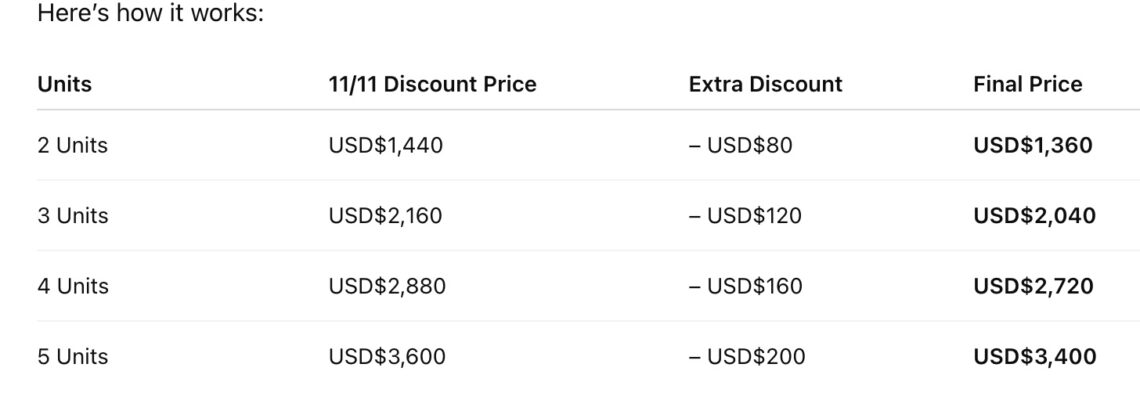The image size is (1140, 400).
Task: Click the "11/11 Discount Price" column header
Action: (432, 85)
